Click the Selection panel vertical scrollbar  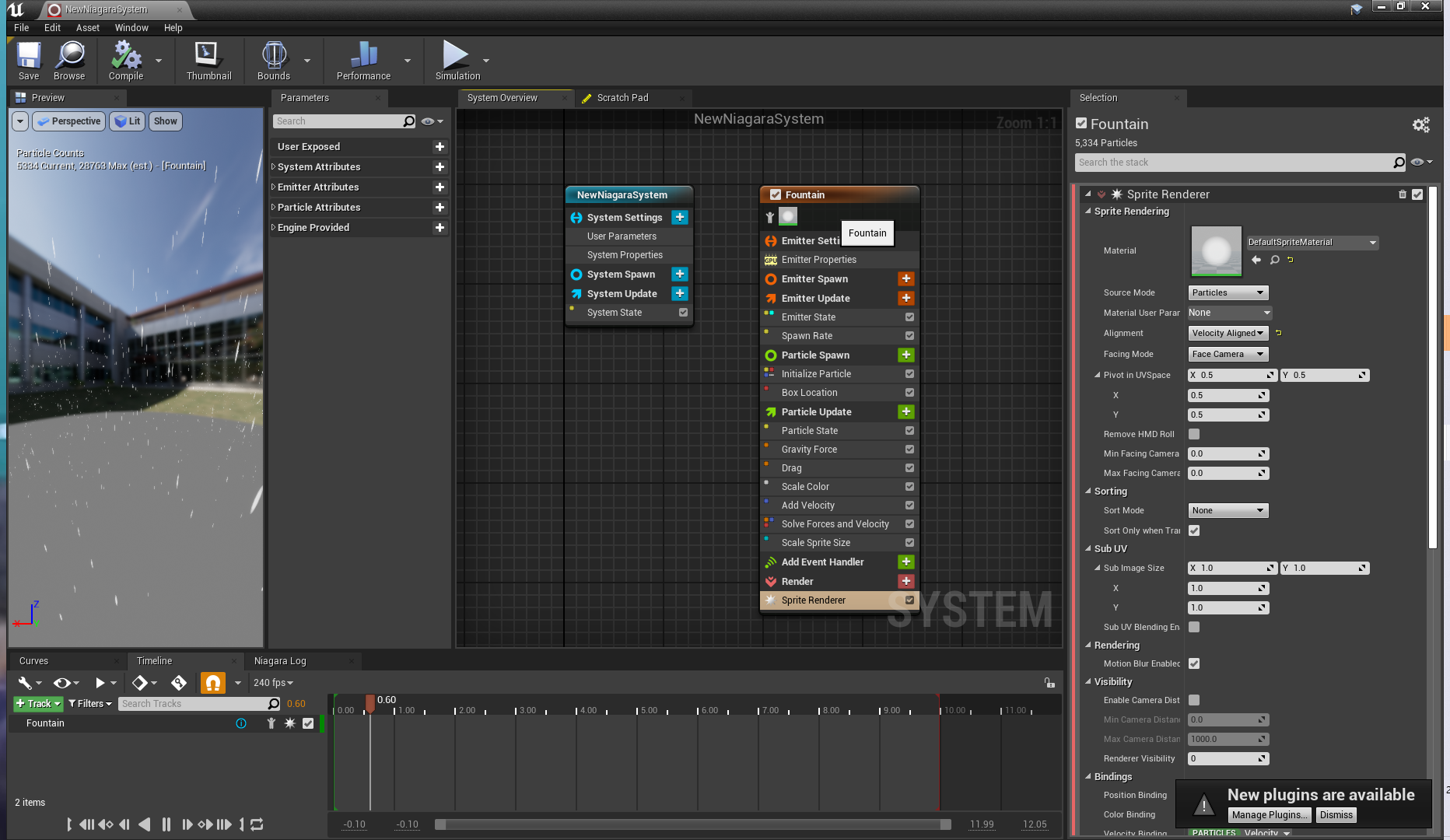tap(1433, 368)
